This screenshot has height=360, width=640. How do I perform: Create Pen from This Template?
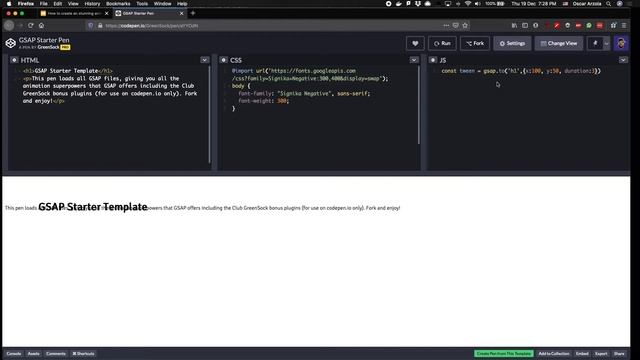click(504, 353)
